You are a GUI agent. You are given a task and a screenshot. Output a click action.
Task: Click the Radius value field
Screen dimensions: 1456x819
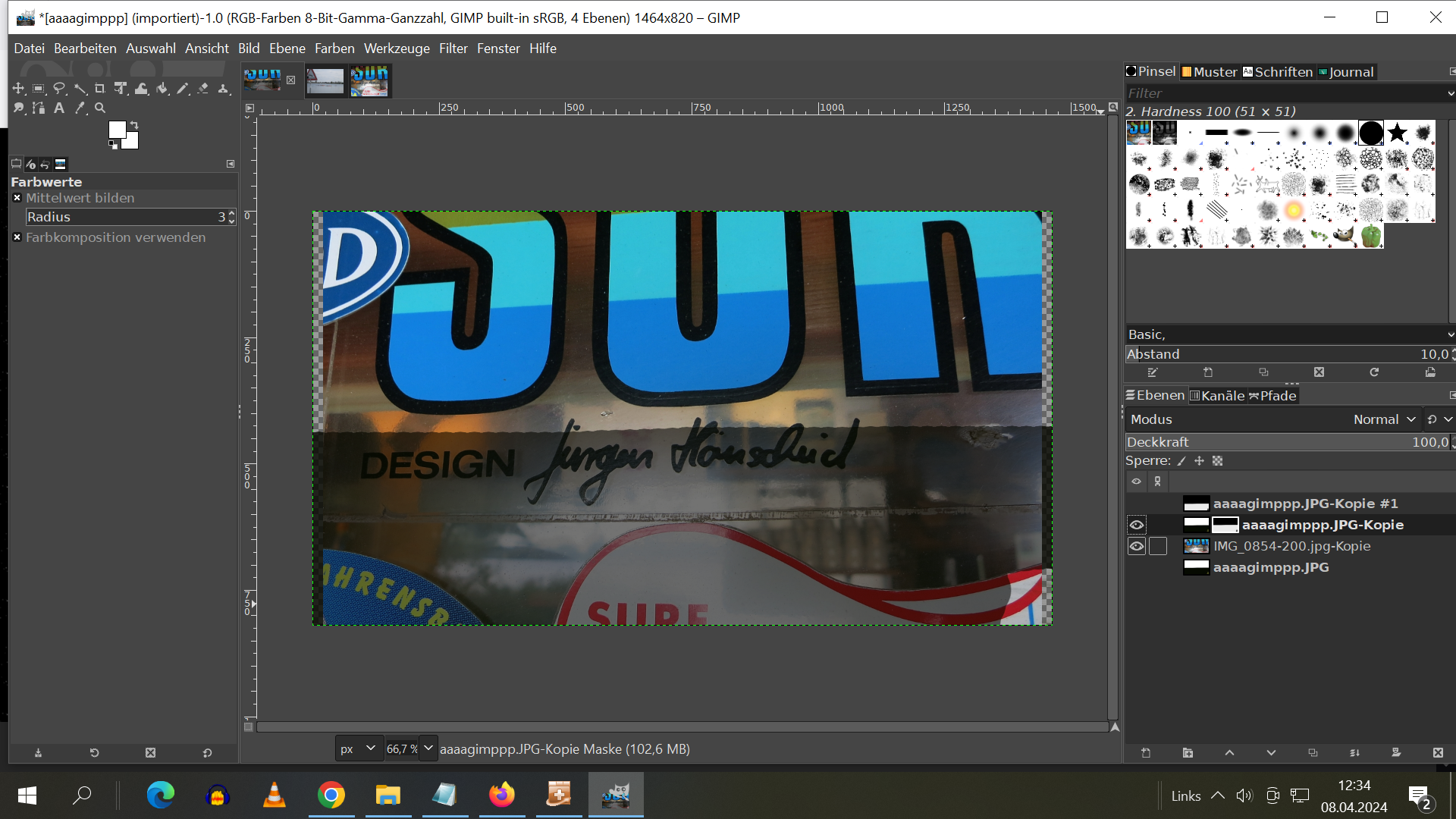tap(125, 217)
